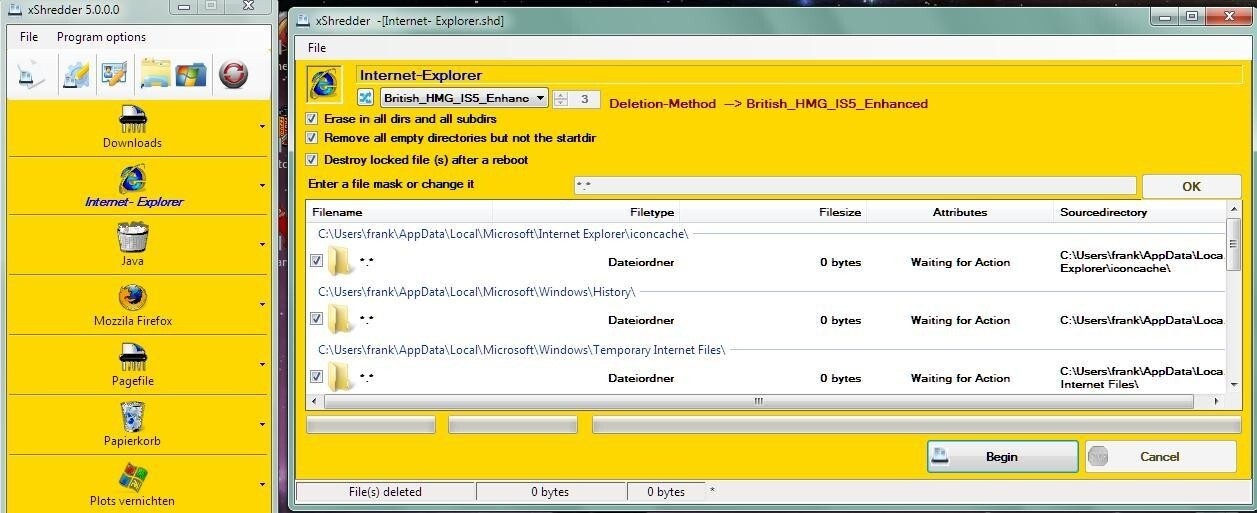This screenshot has height=513, width=1257.
Task: Select the Papierkorb recycle bin icon
Action: tap(132, 417)
